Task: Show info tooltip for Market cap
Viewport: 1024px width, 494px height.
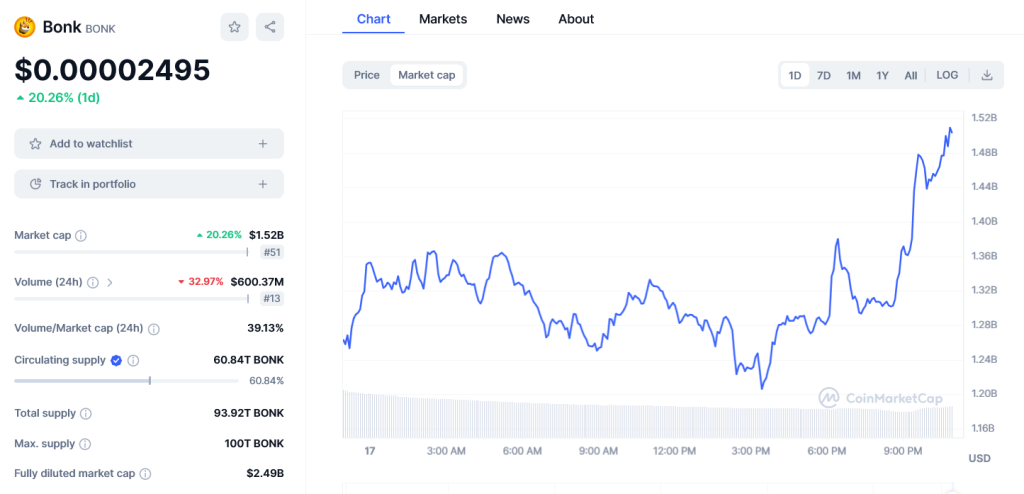Action: [x=81, y=235]
